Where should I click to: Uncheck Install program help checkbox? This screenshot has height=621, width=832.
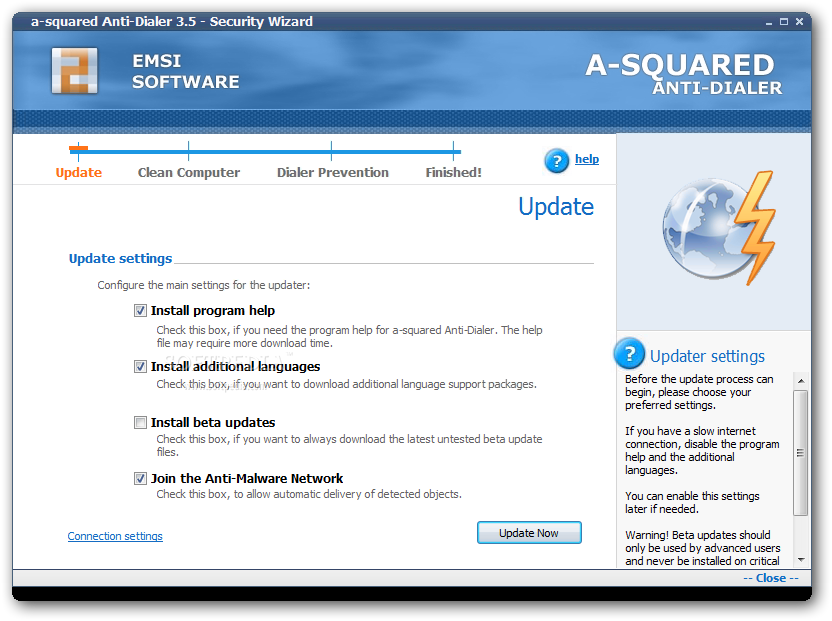(x=140, y=310)
